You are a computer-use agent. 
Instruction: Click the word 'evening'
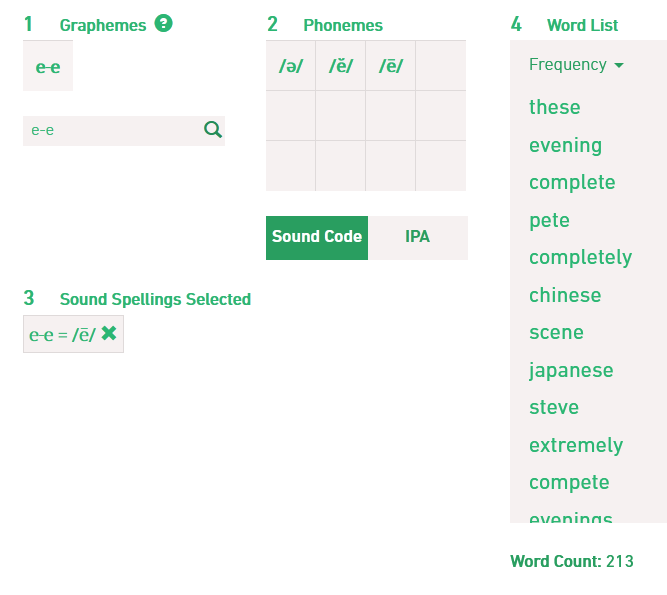[x=565, y=146]
